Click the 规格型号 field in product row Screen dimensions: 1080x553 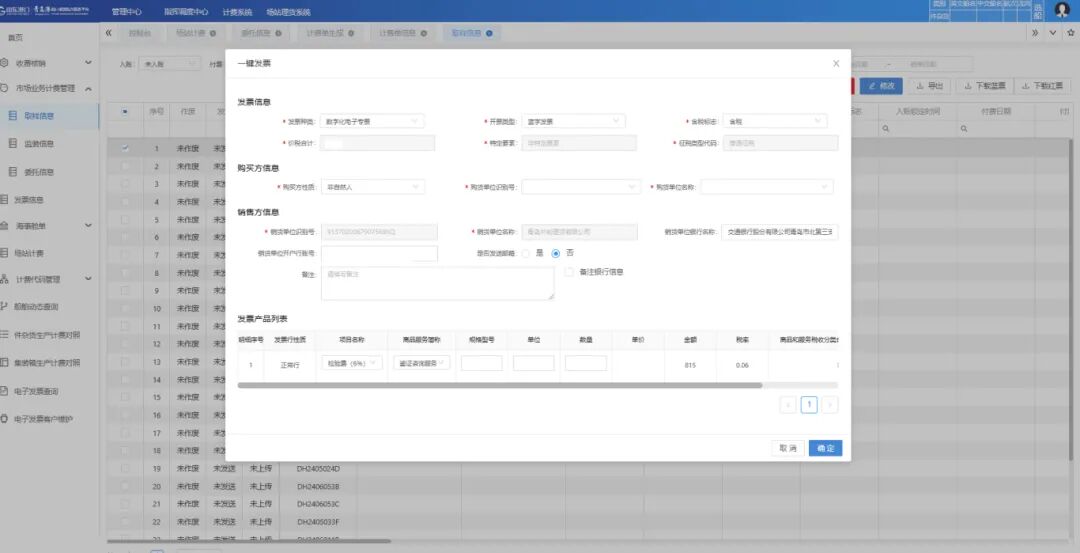click(481, 363)
